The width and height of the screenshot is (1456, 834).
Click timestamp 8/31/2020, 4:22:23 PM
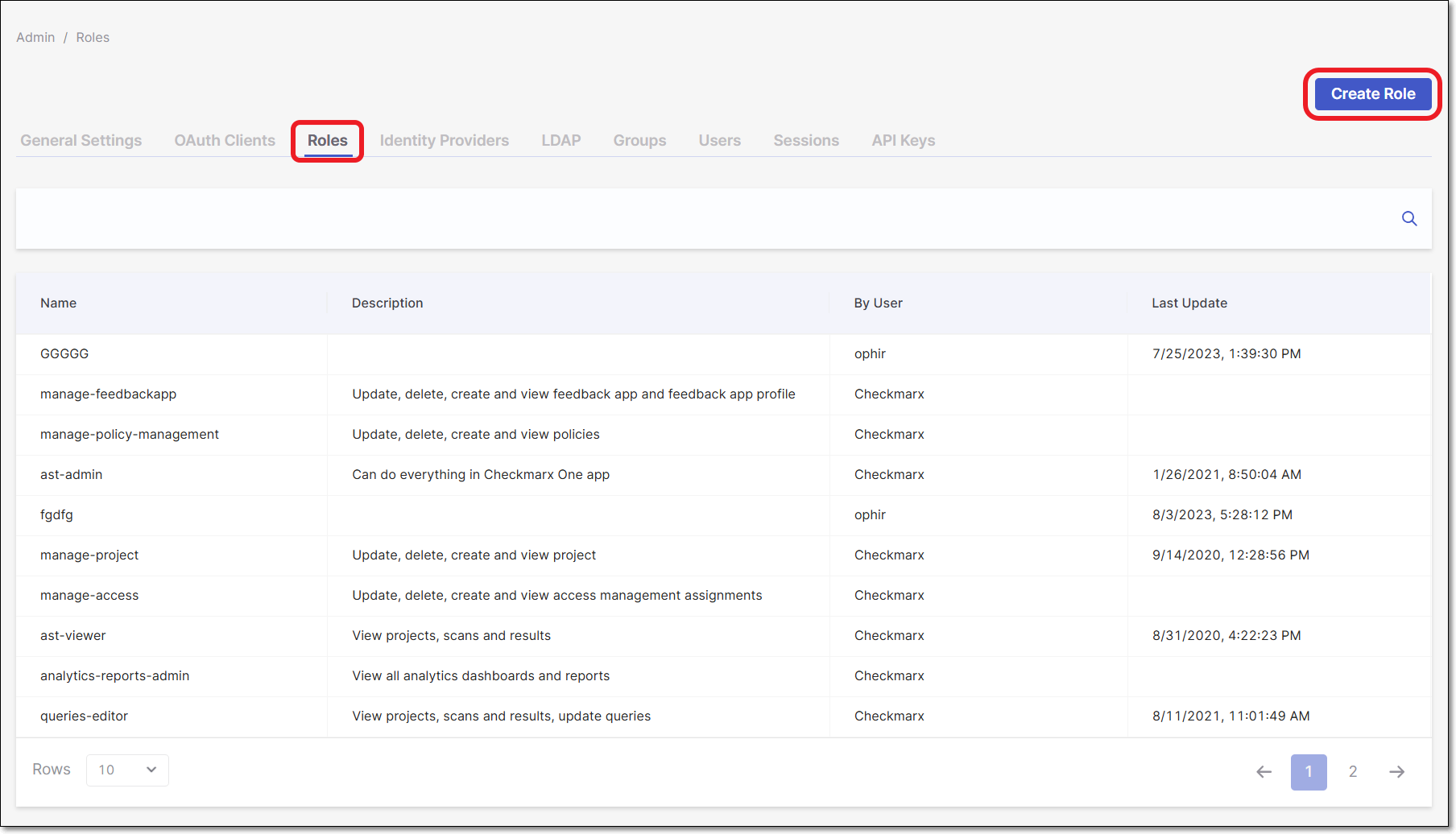point(1226,636)
